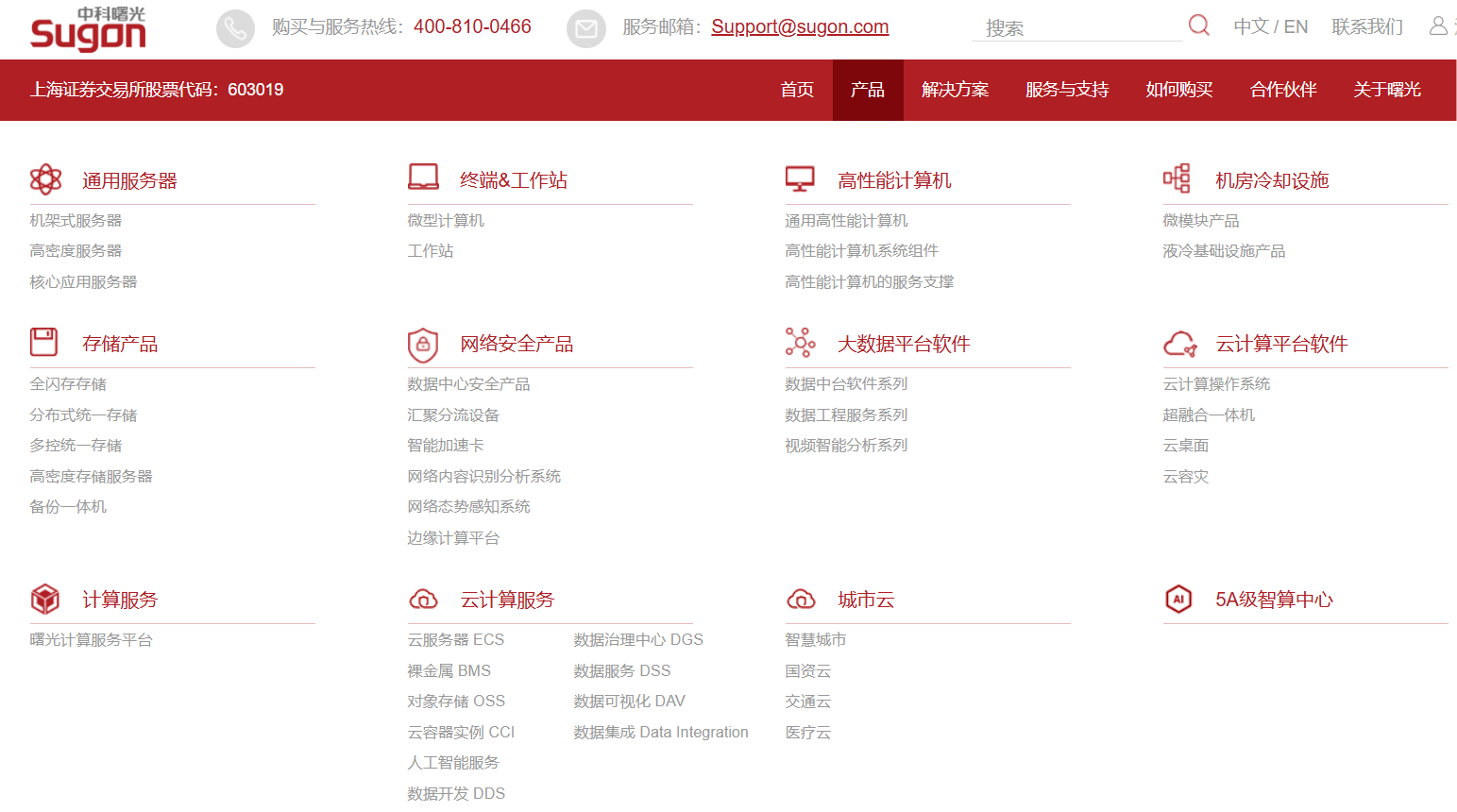Open the 服务与支持 menu
The width and height of the screenshot is (1457, 812).
(1067, 90)
